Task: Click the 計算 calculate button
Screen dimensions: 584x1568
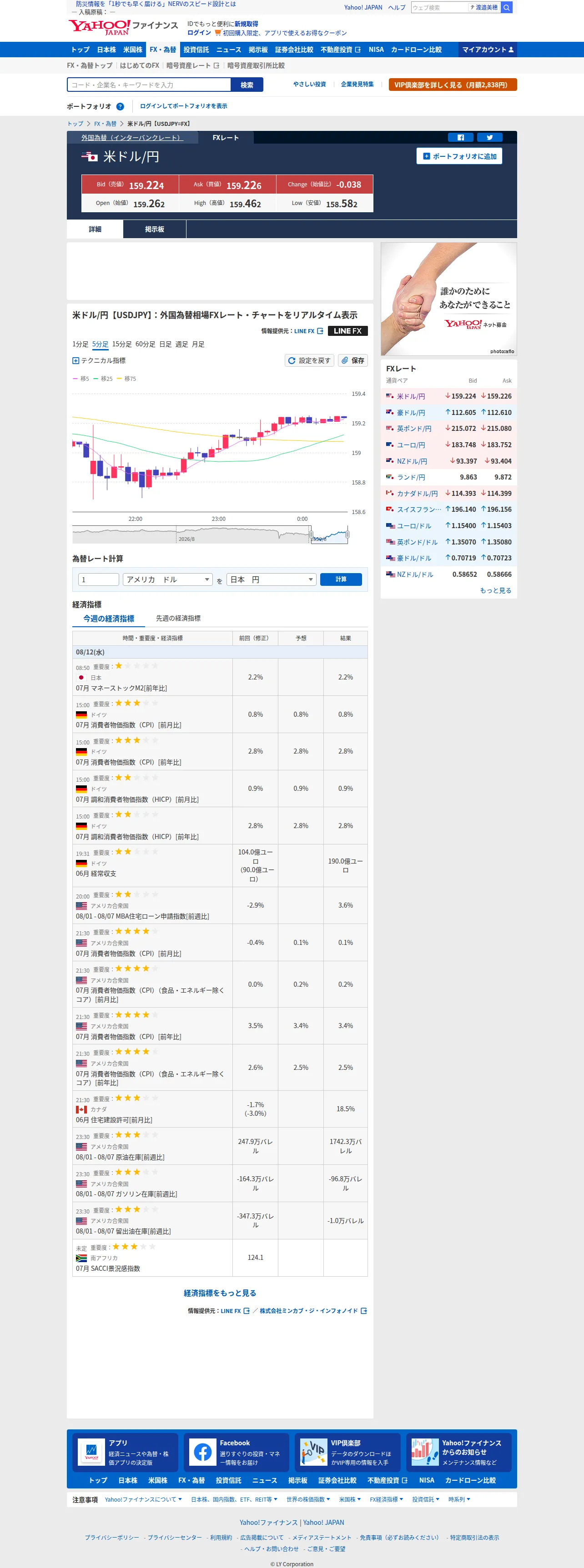Action: pyautogui.click(x=341, y=579)
